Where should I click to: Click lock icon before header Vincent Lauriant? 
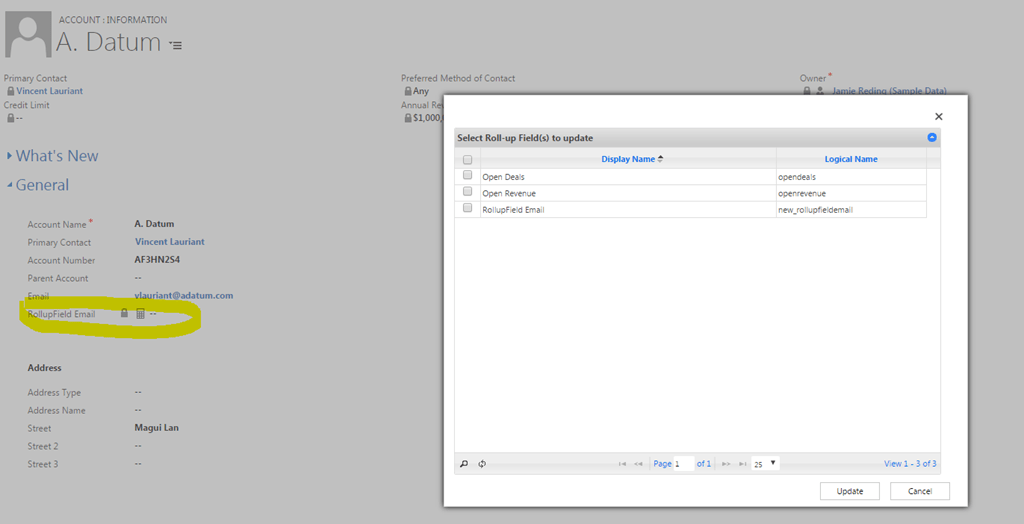tap(10, 91)
